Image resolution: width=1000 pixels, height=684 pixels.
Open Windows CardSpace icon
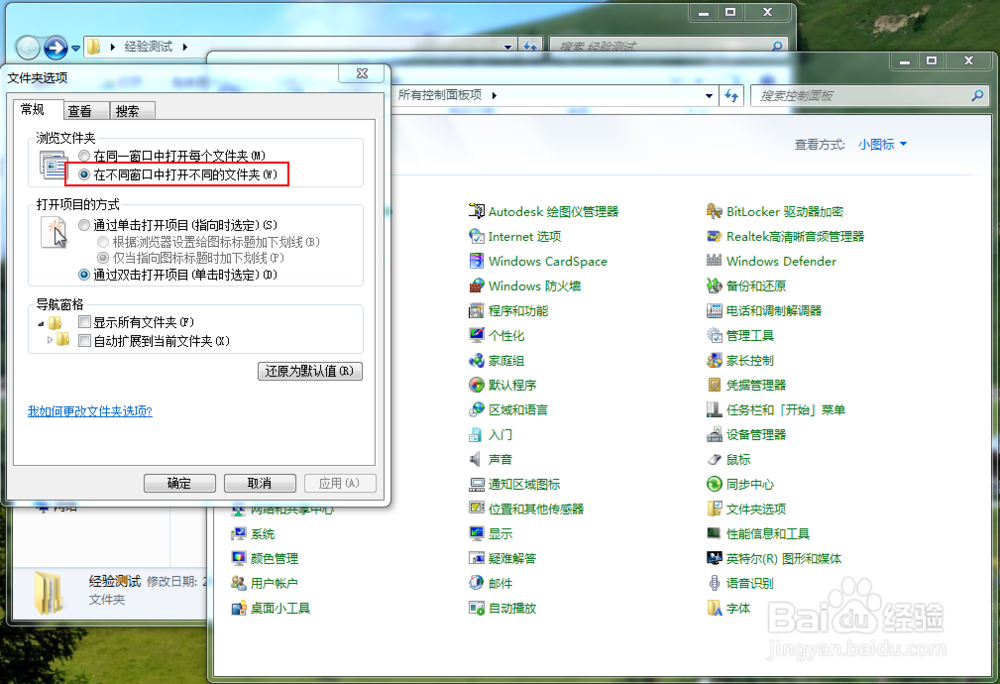coord(476,261)
